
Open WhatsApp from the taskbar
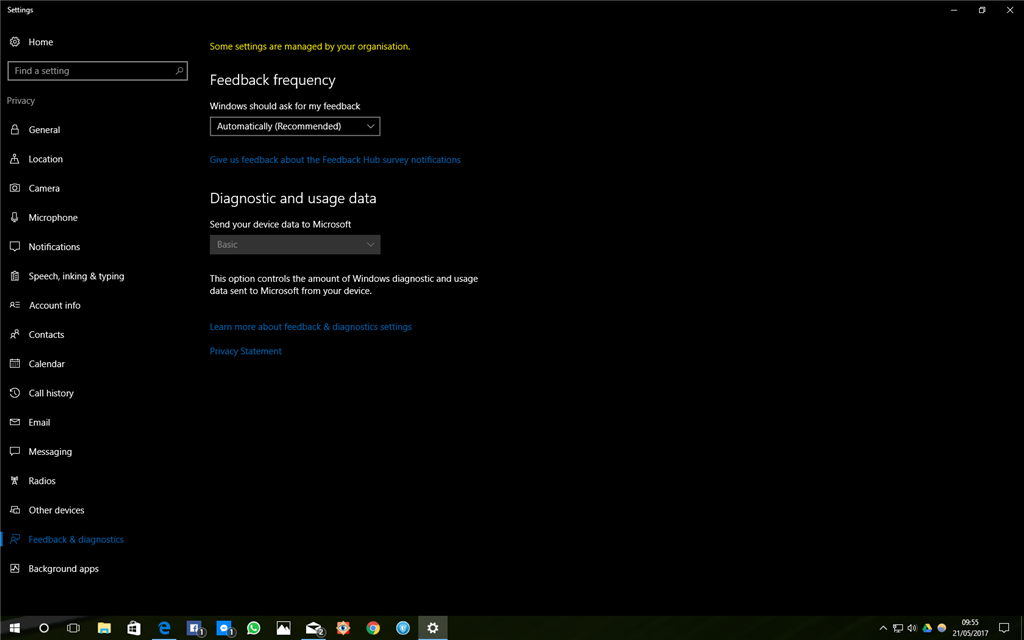253,628
